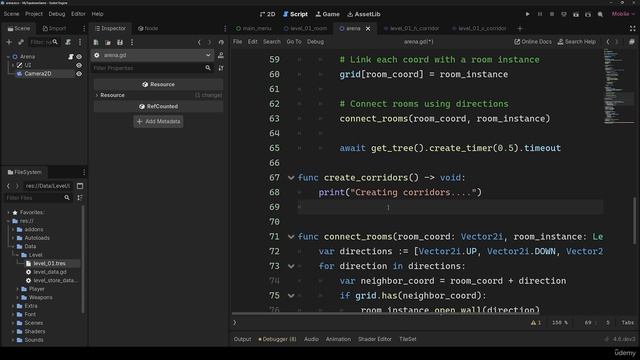Add a new editor tab

(520, 29)
